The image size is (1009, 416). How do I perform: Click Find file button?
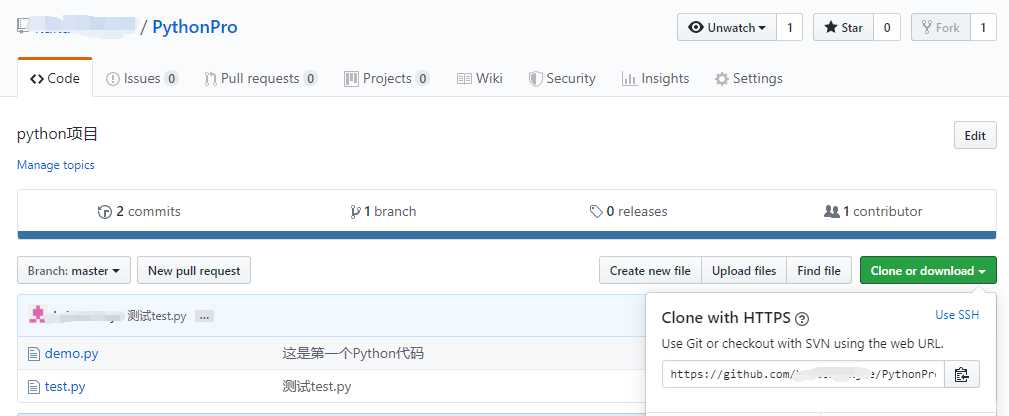coord(819,270)
